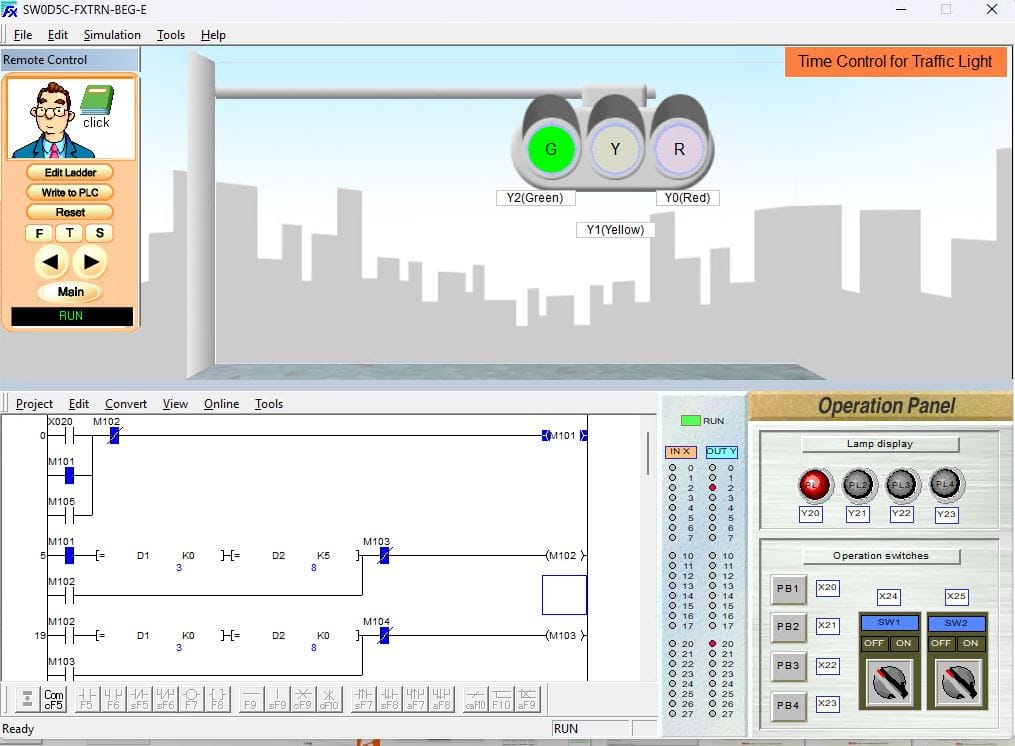1015x746 pixels.
Task: Click the green book icon labeled click
Action: pos(96,101)
